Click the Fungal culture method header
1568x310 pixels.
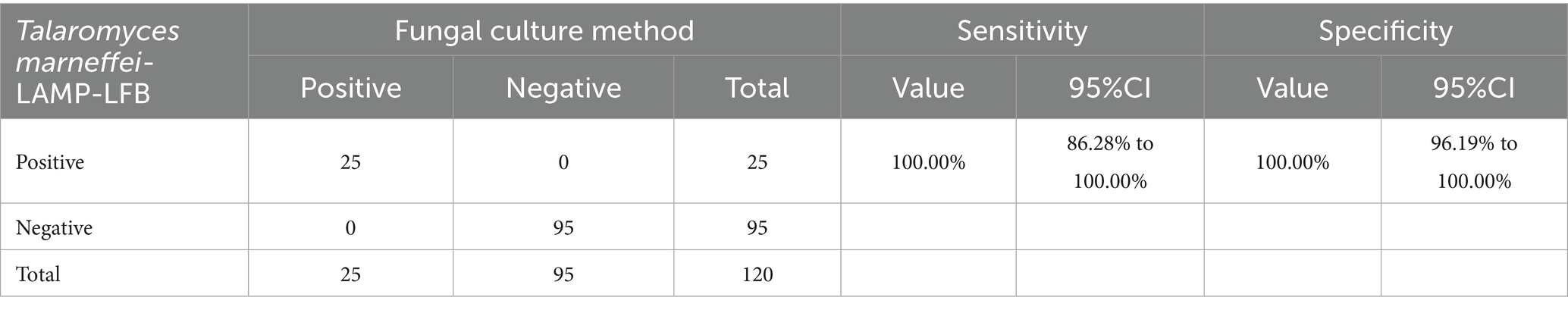(544, 30)
